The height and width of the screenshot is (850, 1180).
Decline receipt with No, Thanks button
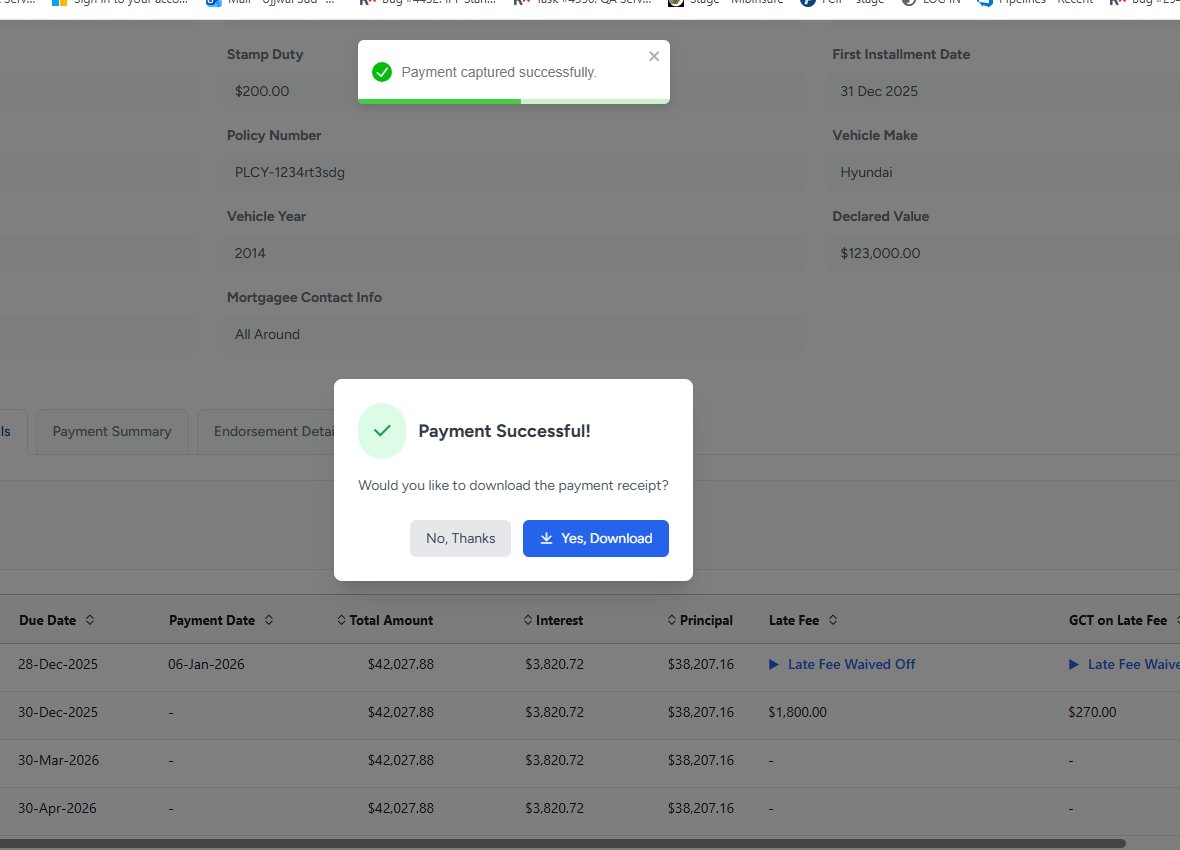(460, 538)
